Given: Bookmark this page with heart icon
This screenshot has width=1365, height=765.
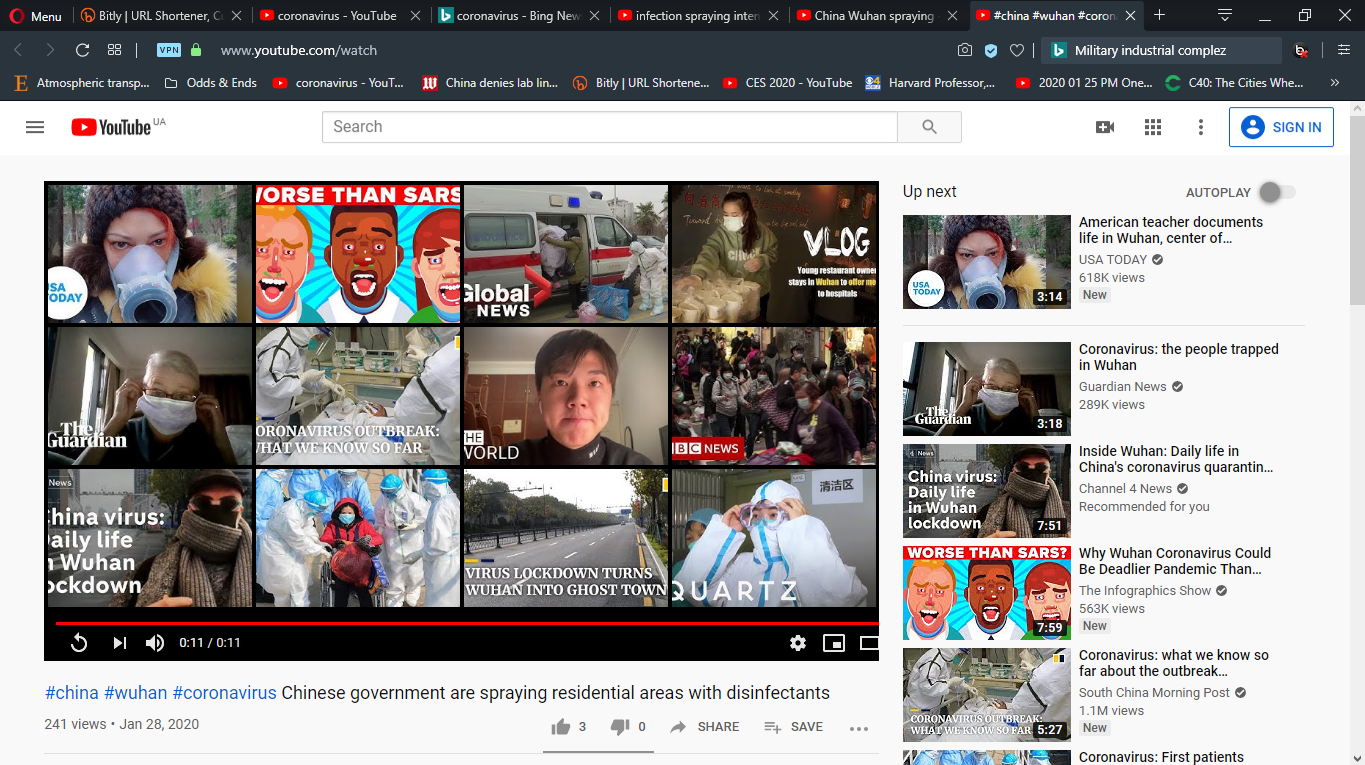Looking at the screenshot, I should (x=1017, y=50).
